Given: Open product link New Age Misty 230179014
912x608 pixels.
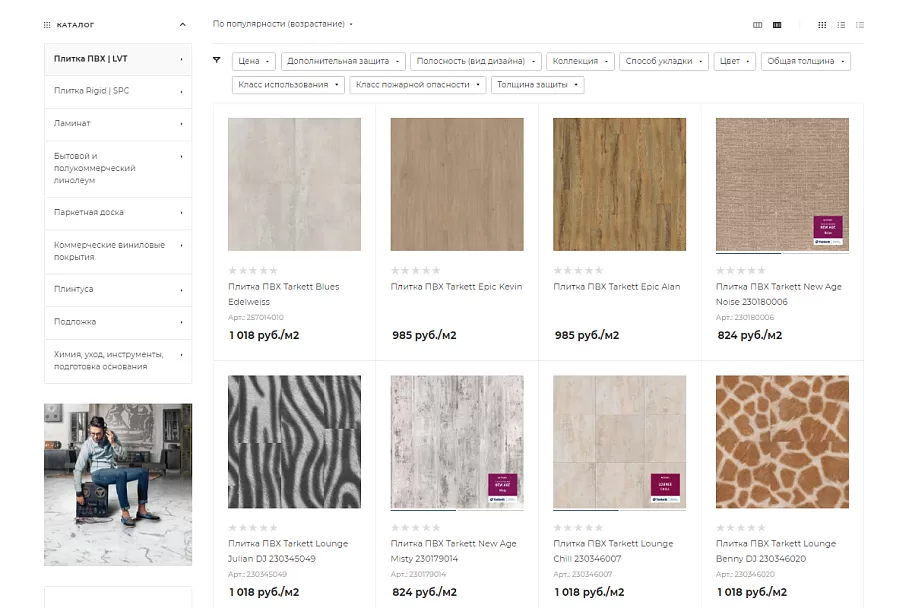Looking at the screenshot, I should (453, 552).
